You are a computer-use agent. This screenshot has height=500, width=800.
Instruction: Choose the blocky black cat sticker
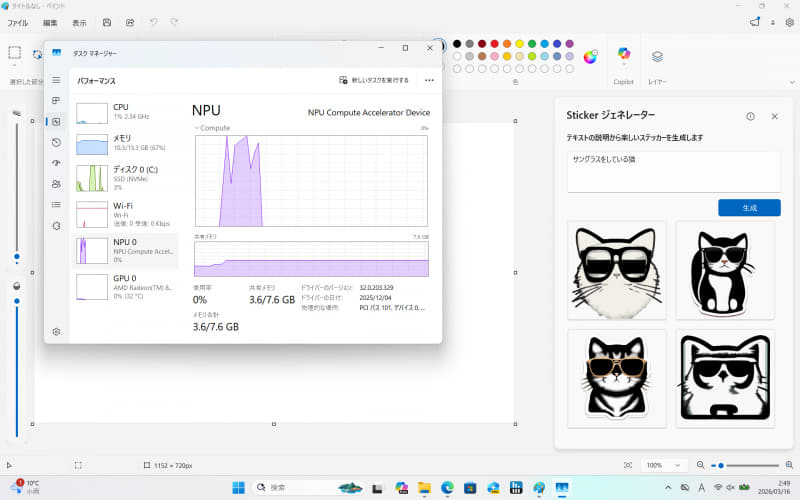[x=724, y=379]
